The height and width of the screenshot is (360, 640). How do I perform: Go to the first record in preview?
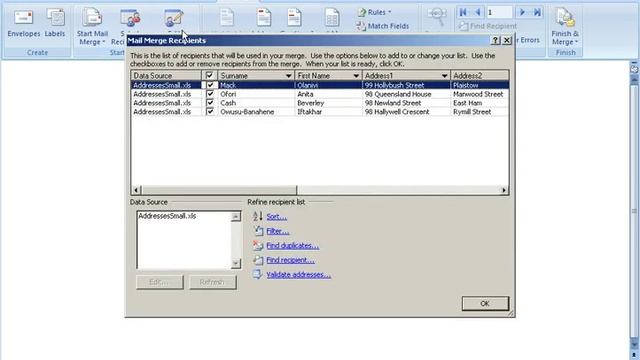click(x=463, y=12)
